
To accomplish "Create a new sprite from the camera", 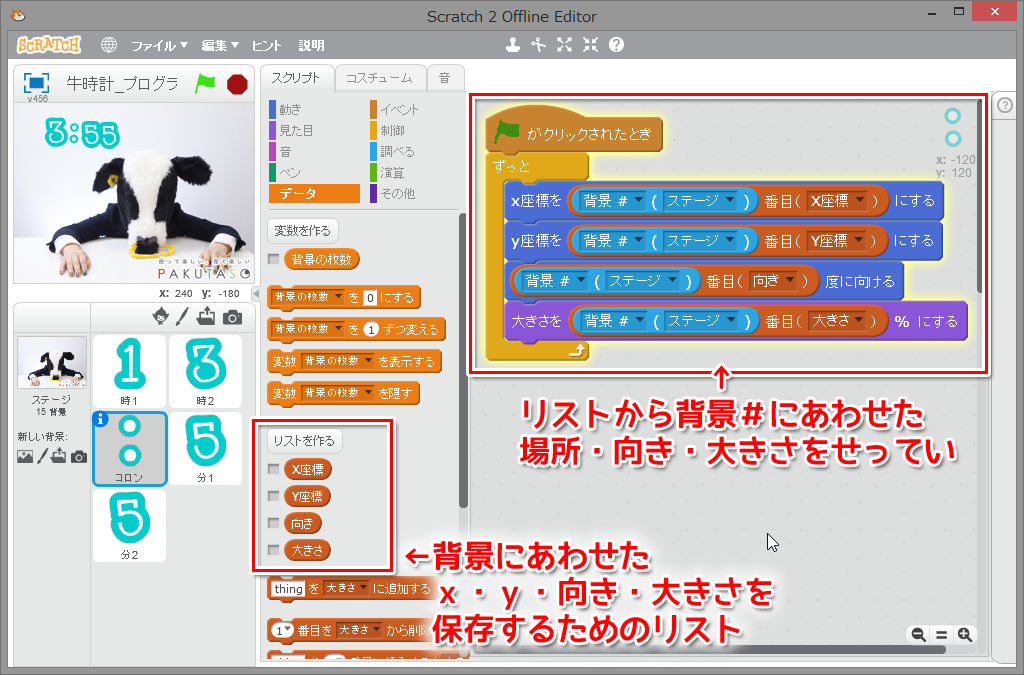I will pyautogui.click(x=232, y=317).
